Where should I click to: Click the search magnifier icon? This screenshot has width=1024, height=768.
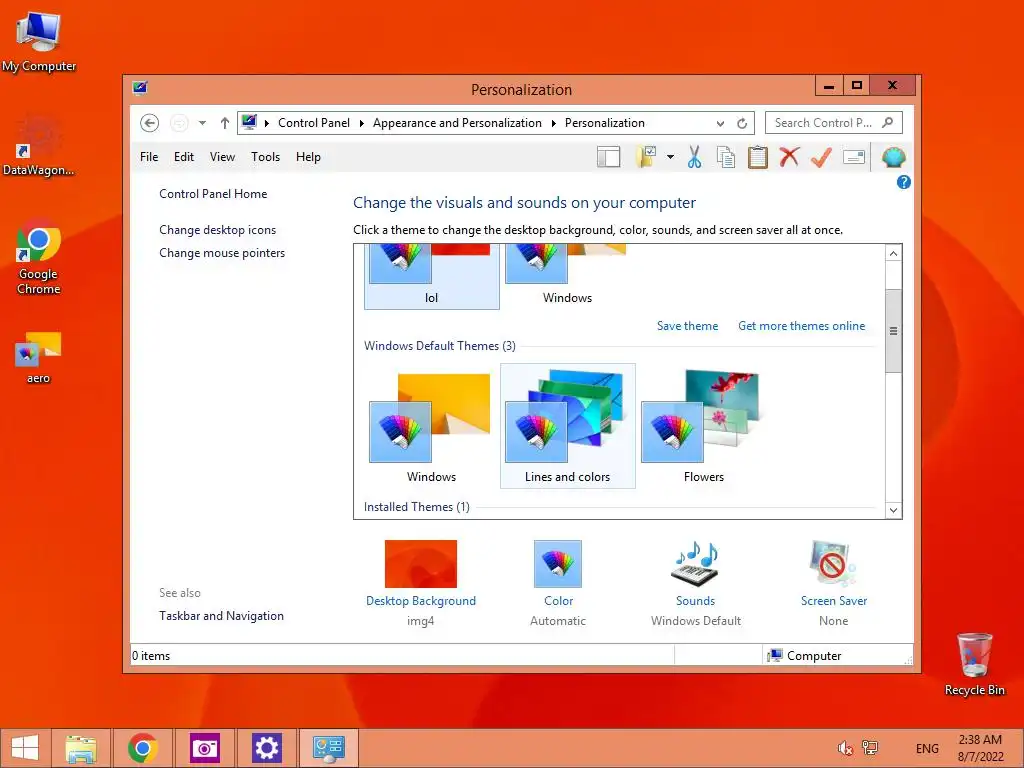(887, 122)
